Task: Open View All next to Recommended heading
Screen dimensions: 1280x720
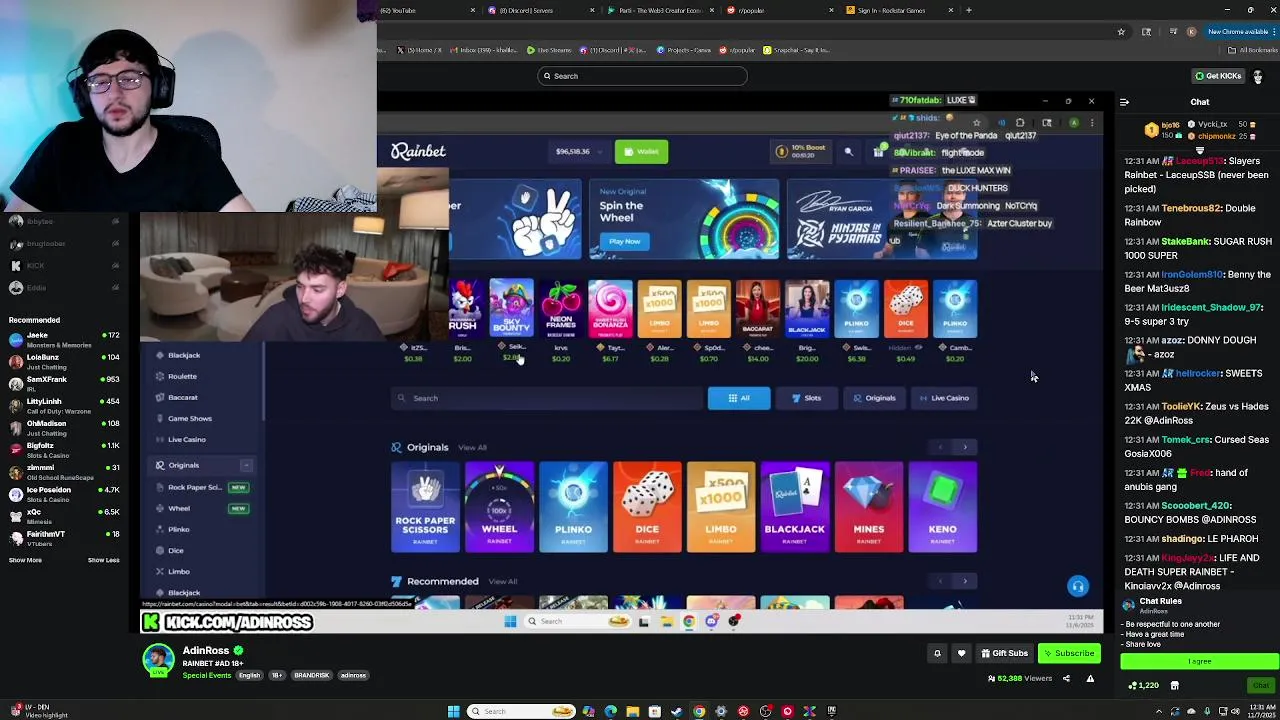Action: click(503, 582)
